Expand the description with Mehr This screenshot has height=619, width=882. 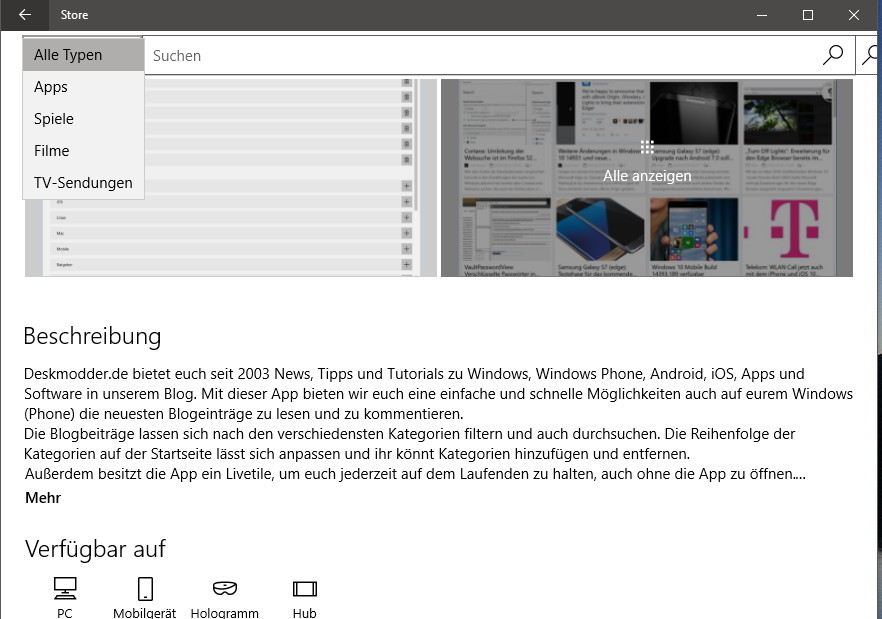pyautogui.click(x=43, y=497)
